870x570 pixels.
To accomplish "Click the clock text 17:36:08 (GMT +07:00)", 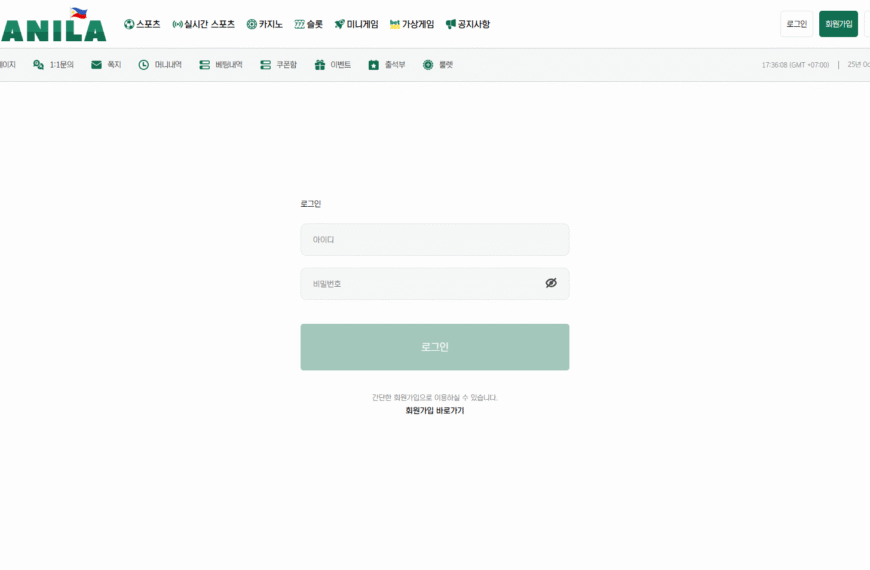I will pyautogui.click(x=795, y=65).
